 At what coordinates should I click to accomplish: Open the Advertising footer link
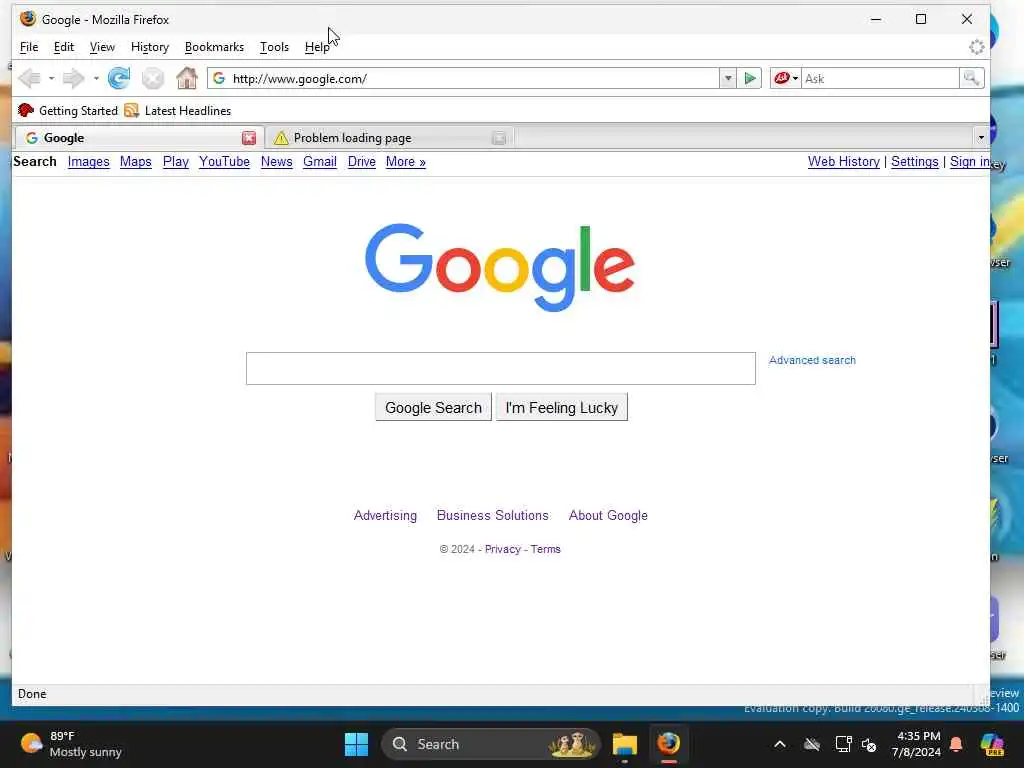[x=385, y=516]
